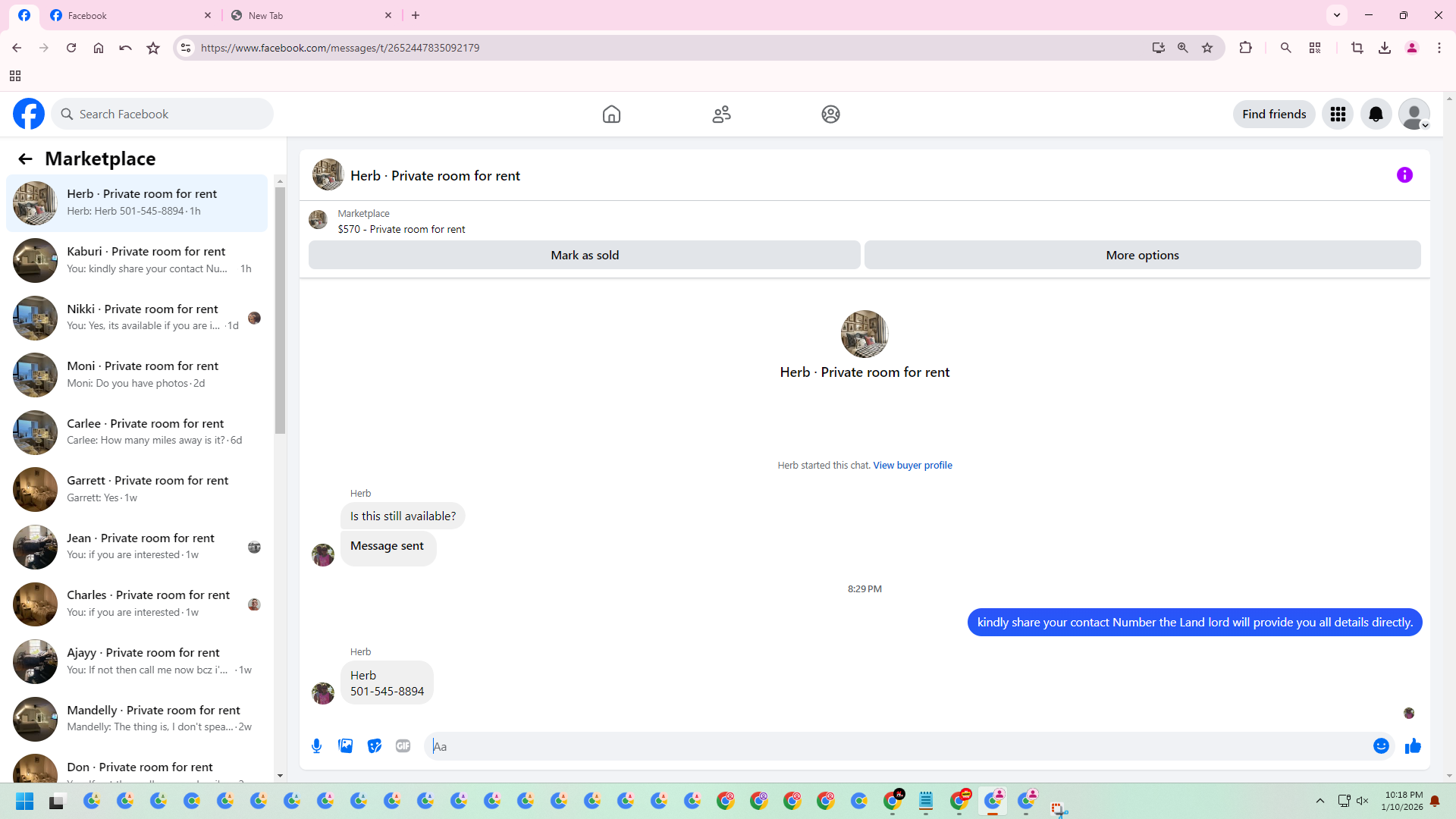Send a thumbs-up like

pyautogui.click(x=1413, y=746)
